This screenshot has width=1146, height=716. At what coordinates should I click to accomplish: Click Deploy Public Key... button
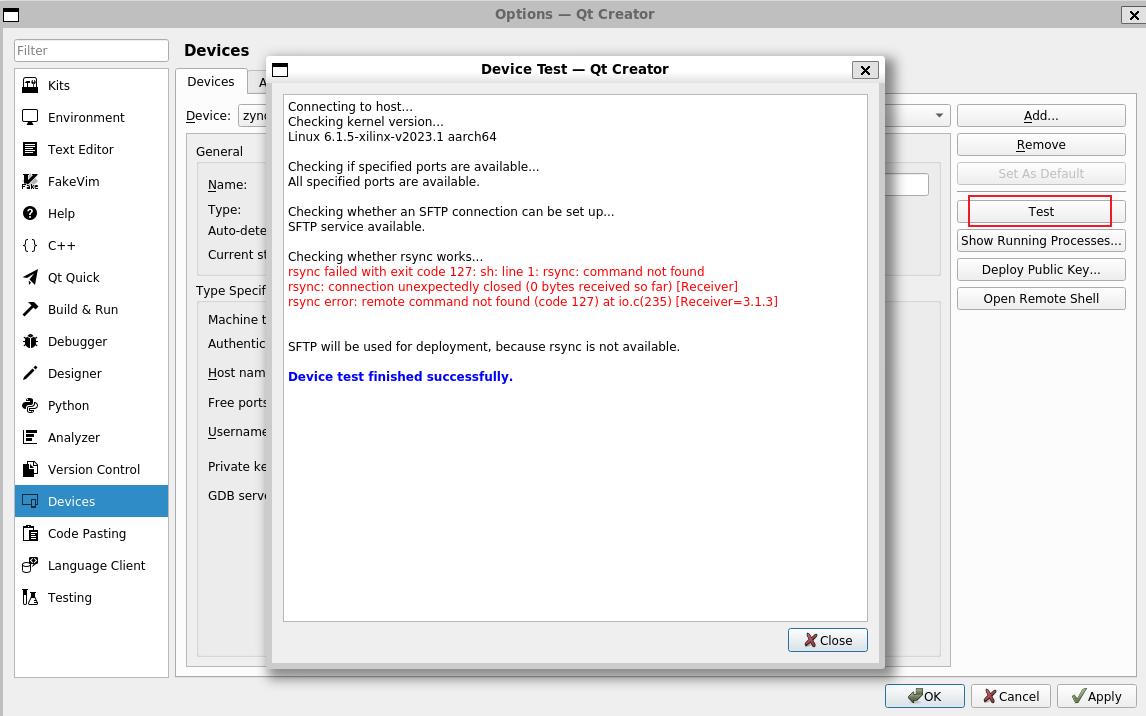coord(1041,270)
